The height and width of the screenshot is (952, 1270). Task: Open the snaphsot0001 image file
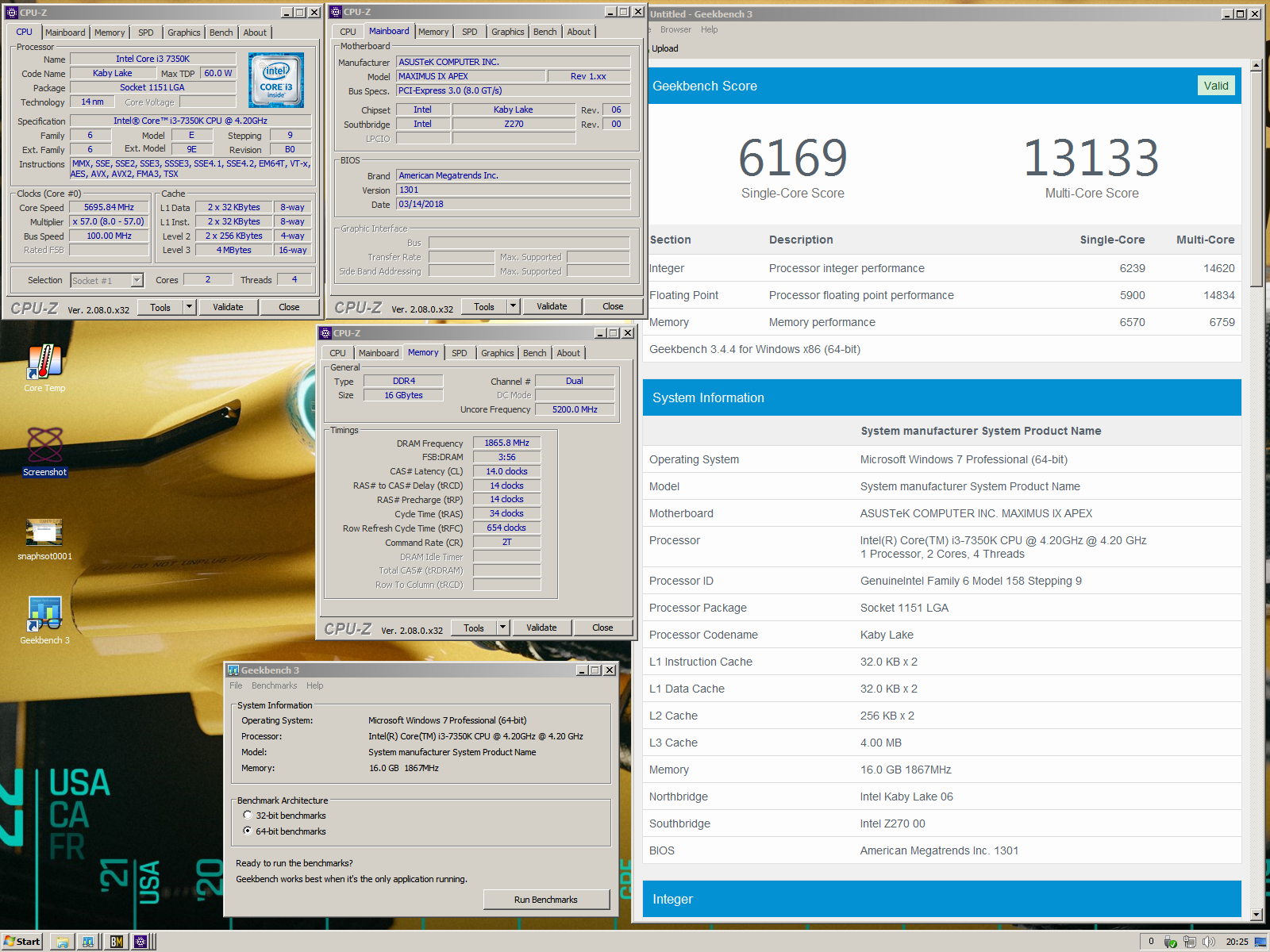44,539
